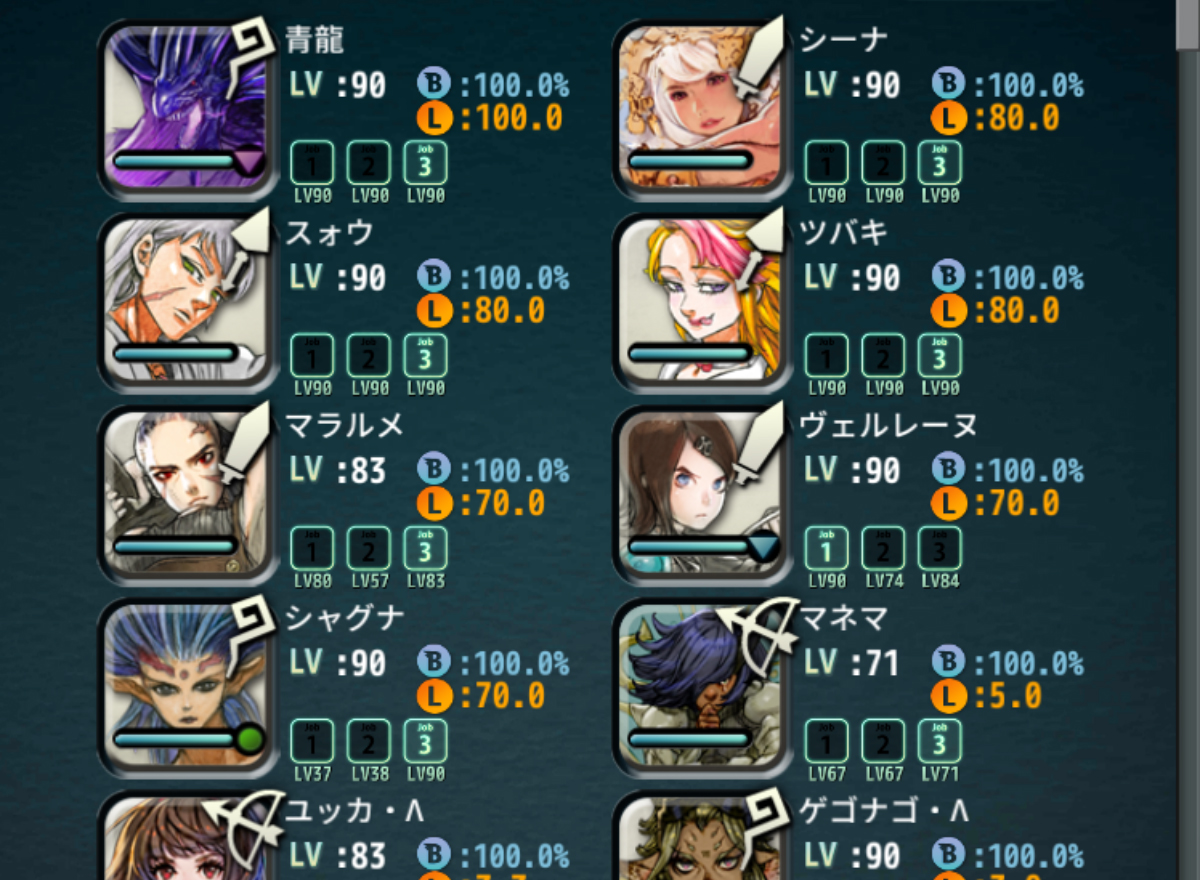Click the orange L coin icon for スォウ
Viewport: 1200px width, 880px height.
[x=435, y=311]
